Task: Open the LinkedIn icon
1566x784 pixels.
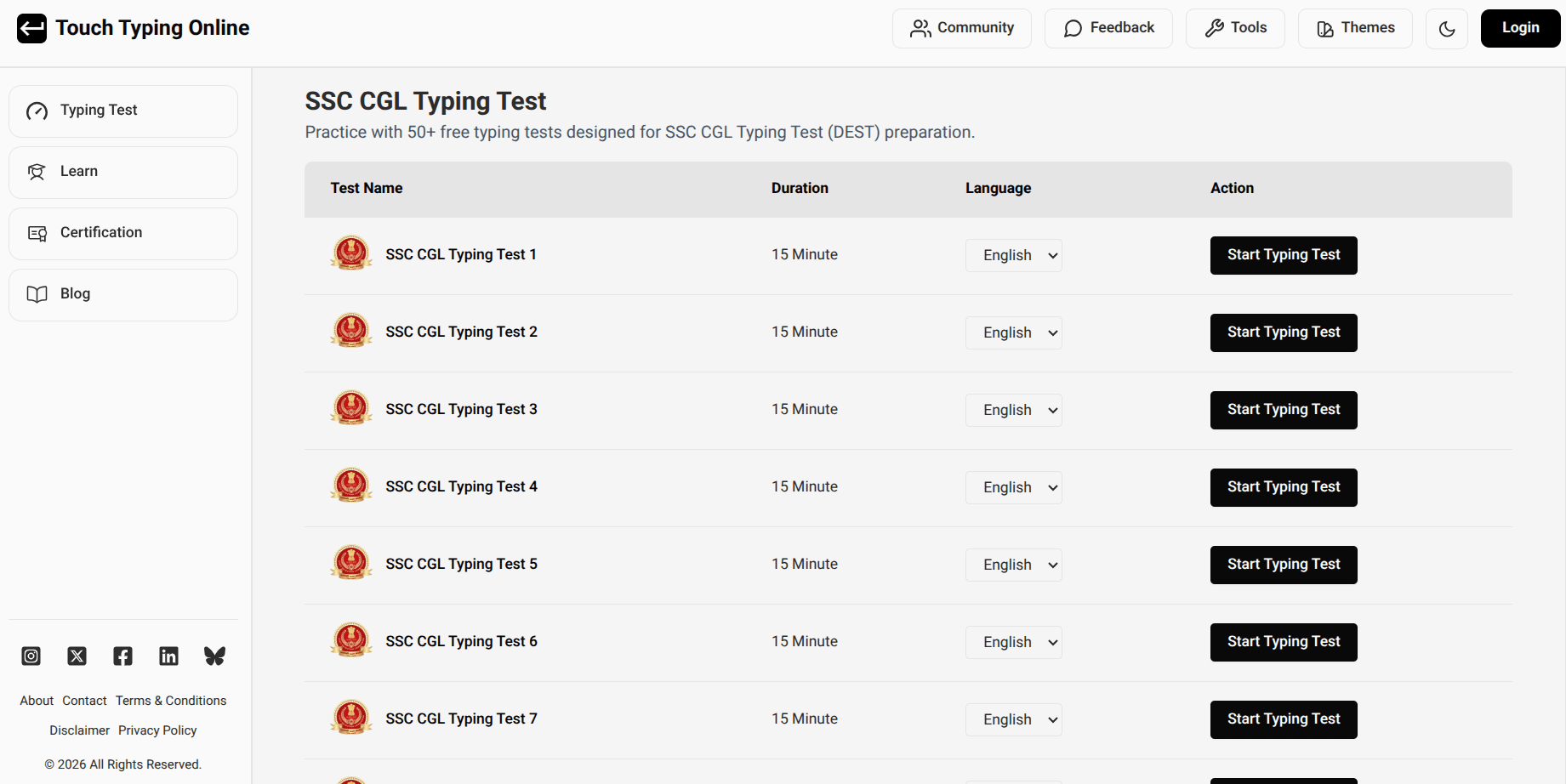Action: click(x=168, y=656)
